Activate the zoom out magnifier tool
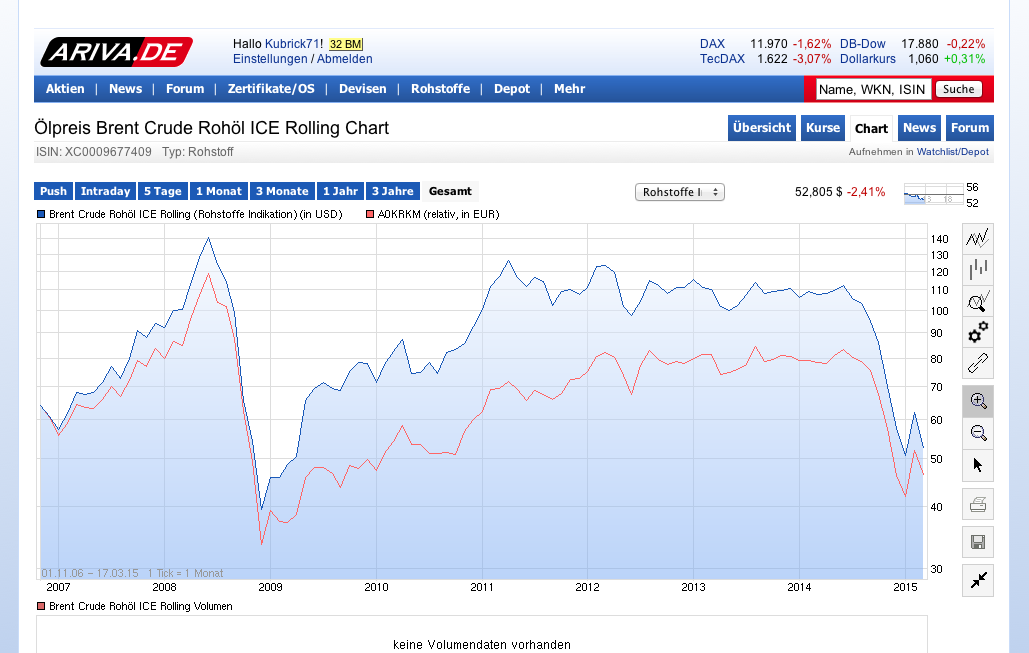Viewport: 1029px width, 653px height. pyautogui.click(x=977, y=433)
